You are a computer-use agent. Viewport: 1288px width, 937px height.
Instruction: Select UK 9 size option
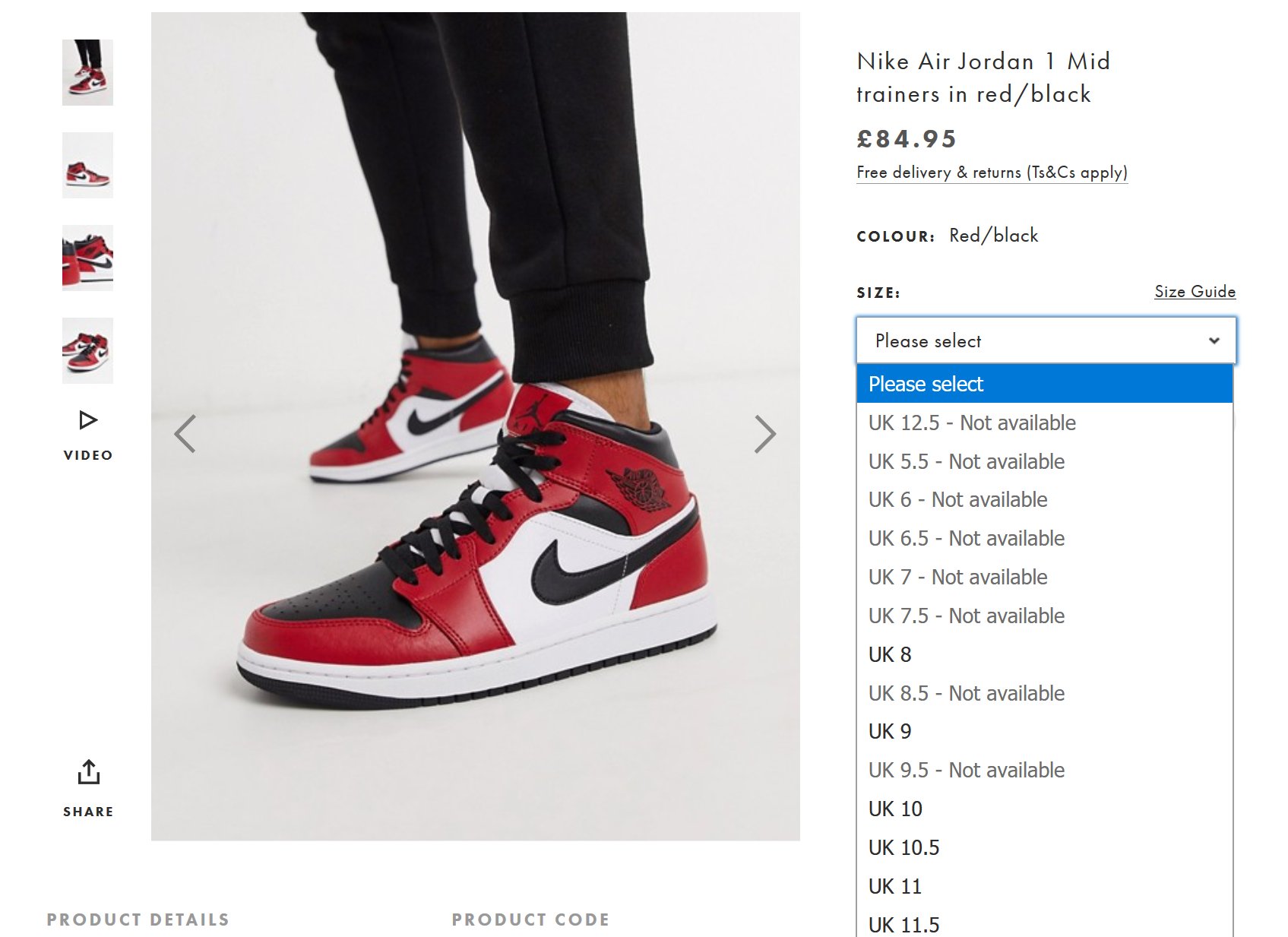1044,731
